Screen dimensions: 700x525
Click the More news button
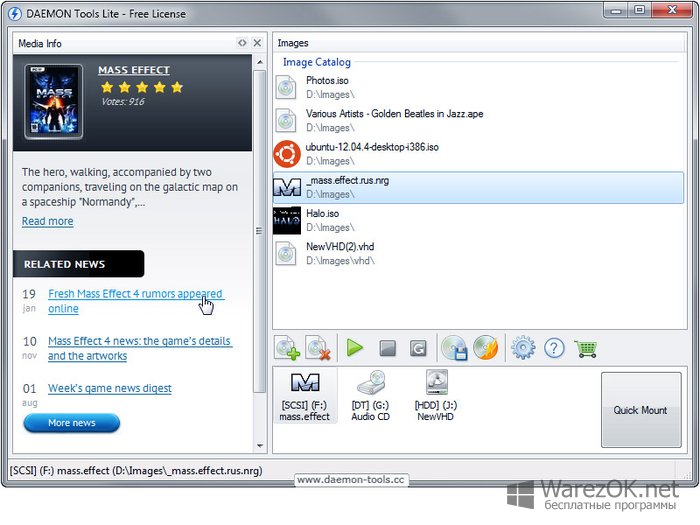click(x=71, y=423)
